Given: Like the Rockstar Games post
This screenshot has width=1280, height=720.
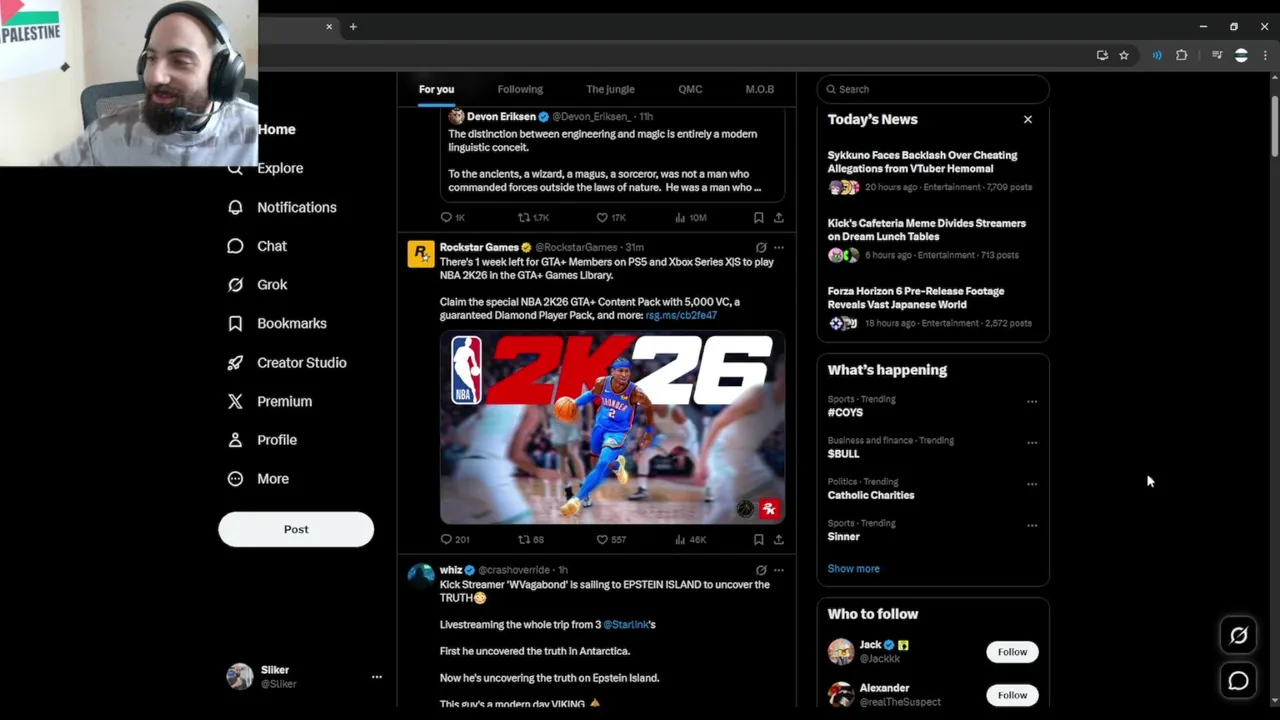Looking at the screenshot, I should pyautogui.click(x=602, y=539).
